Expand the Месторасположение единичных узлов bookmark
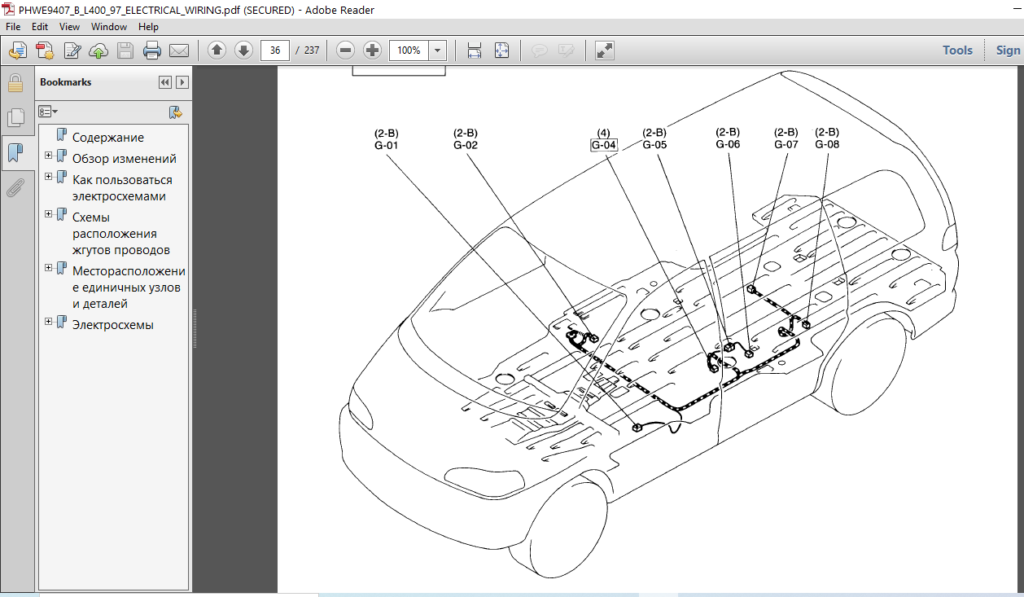The image size is (1024, 597). click(48, 268)
